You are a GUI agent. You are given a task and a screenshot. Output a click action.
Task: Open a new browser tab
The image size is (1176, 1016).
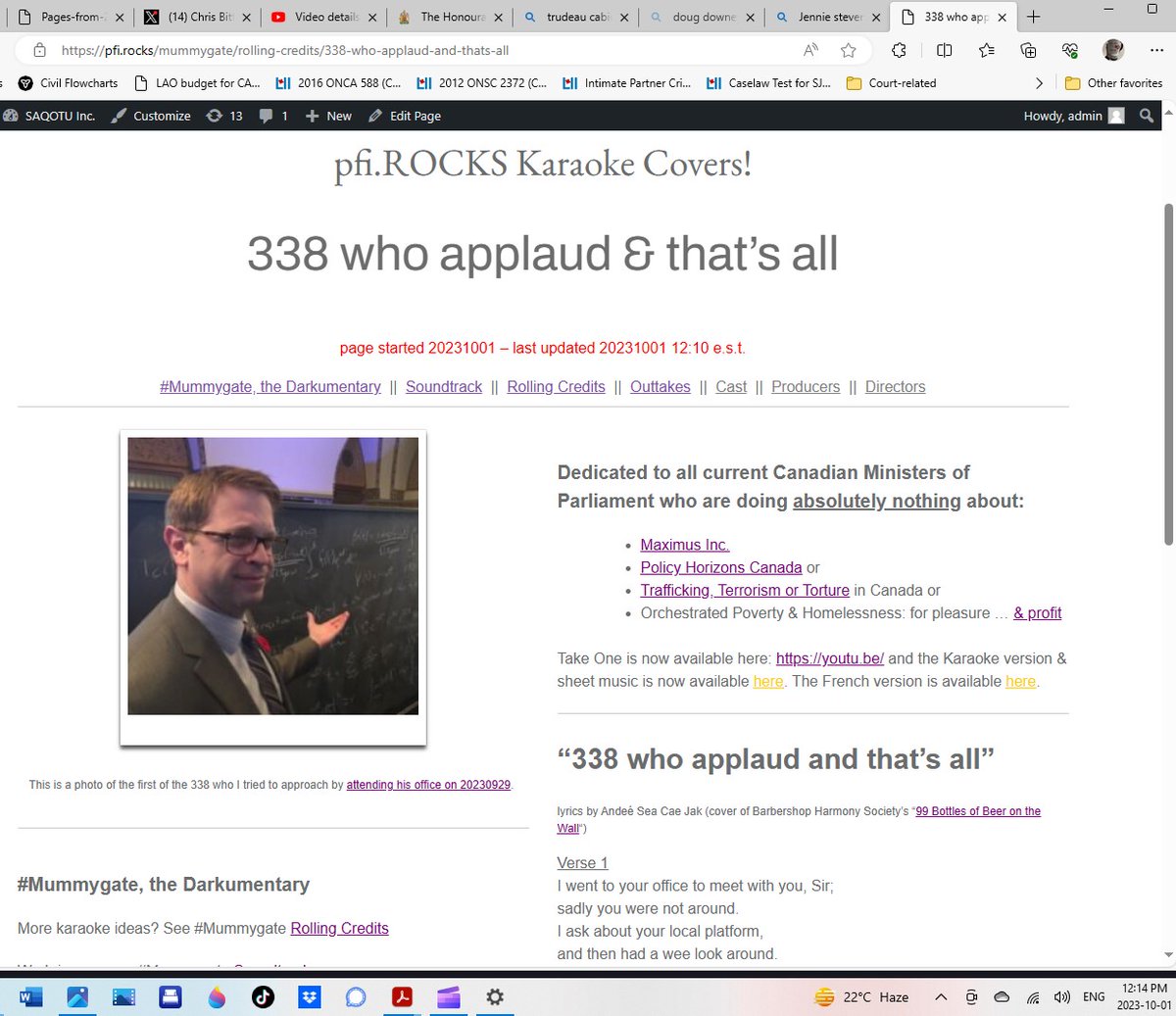click(1033, 17)
